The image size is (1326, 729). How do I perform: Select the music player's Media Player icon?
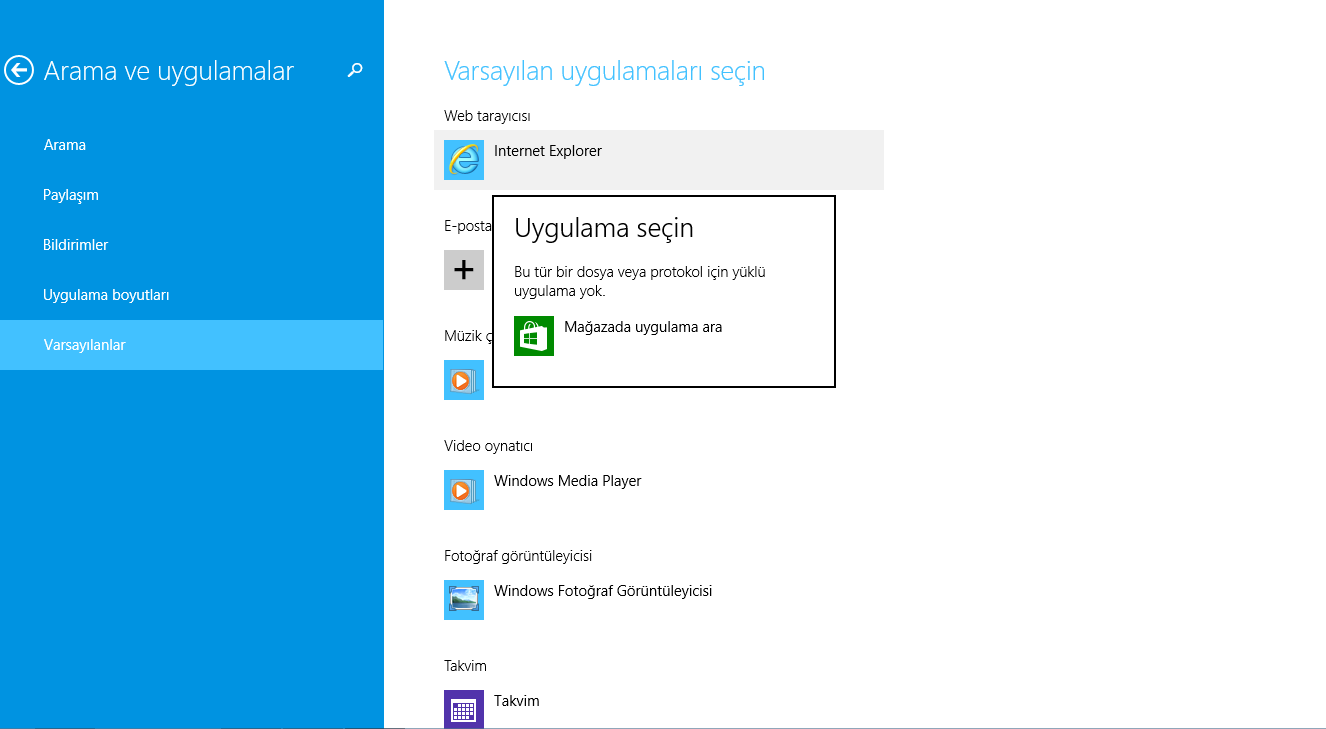pos(464,380)
